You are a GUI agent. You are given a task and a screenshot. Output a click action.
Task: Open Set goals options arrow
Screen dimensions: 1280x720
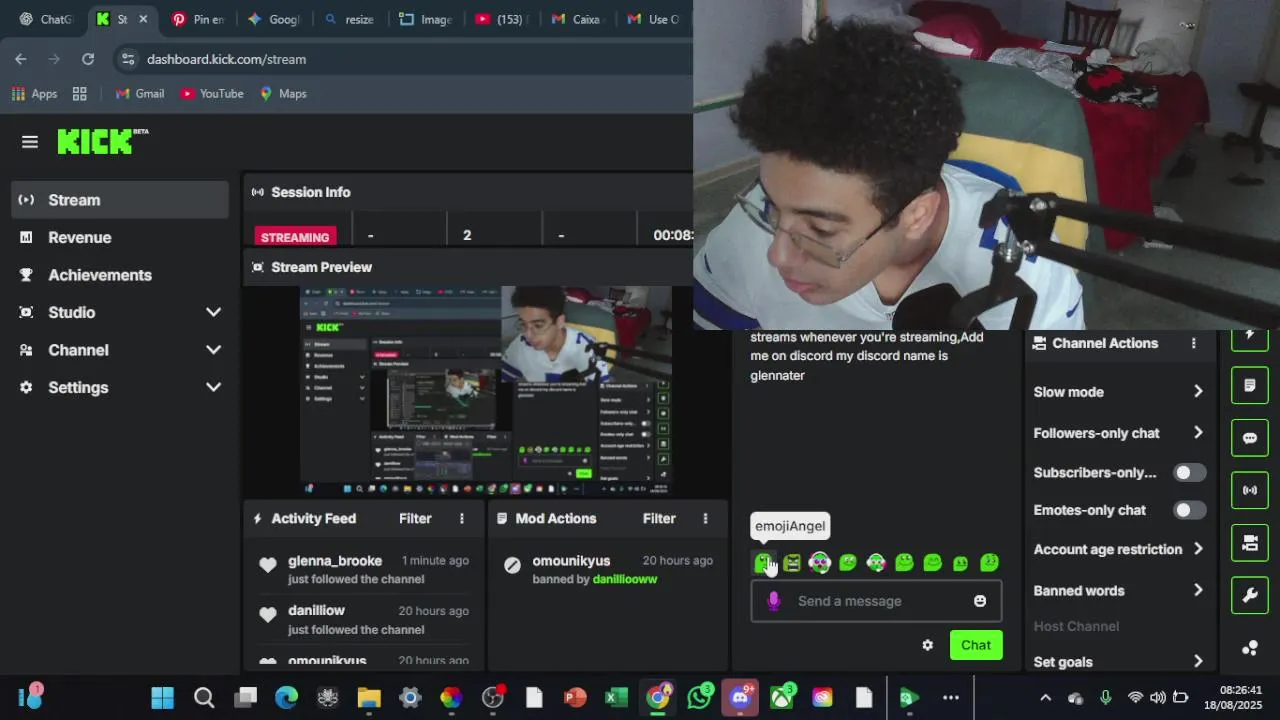[1198, 661]
